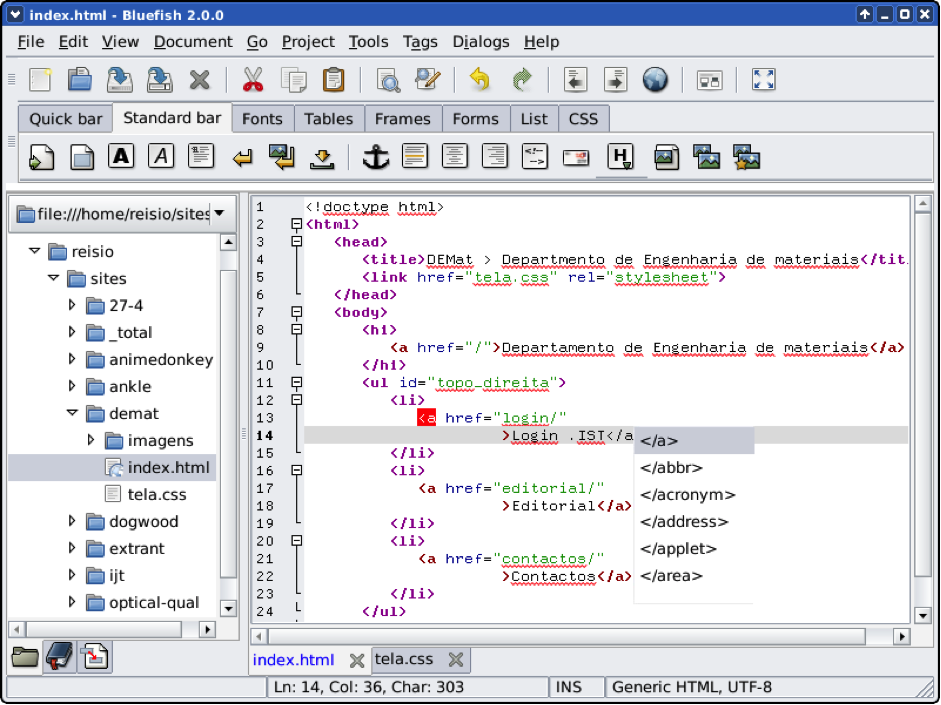Screen dimensions: 941x705
Task: Preview in browser via globe icon
Action: (x=655, y=79)
